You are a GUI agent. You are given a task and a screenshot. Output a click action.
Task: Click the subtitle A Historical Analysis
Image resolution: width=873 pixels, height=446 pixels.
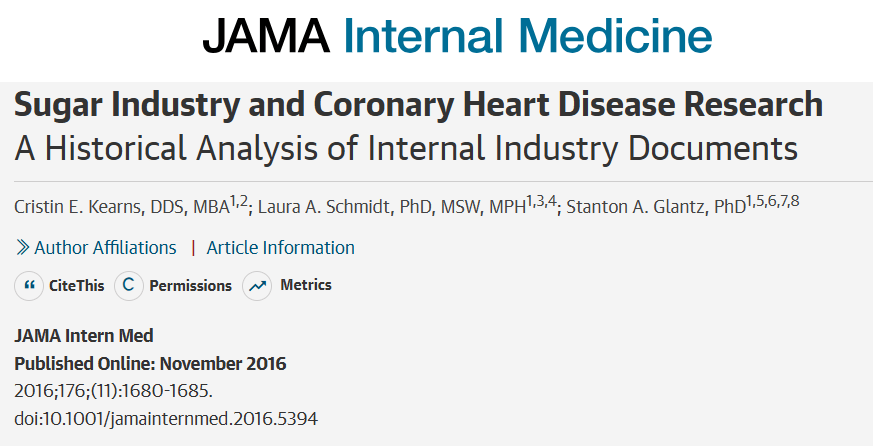tap(406, 148)
